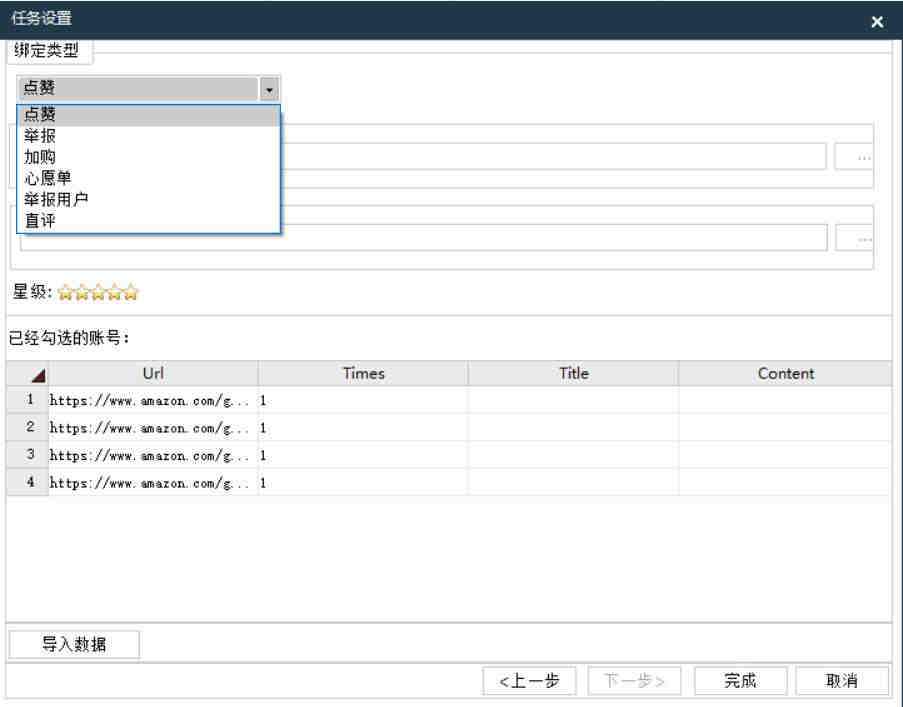Sort by the Url column header
Viewport: 903px width, 707px height.
point(153,374)
